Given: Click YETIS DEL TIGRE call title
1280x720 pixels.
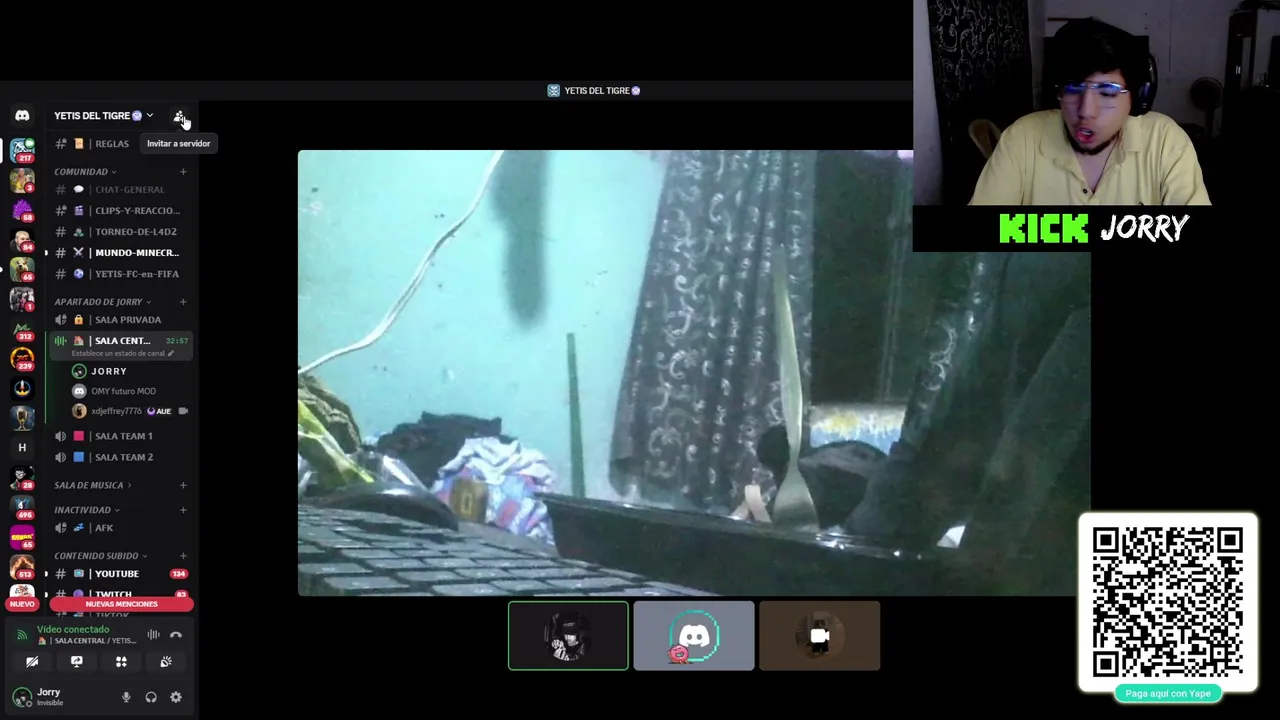Looking at the screenshot, I should (594, 91).
